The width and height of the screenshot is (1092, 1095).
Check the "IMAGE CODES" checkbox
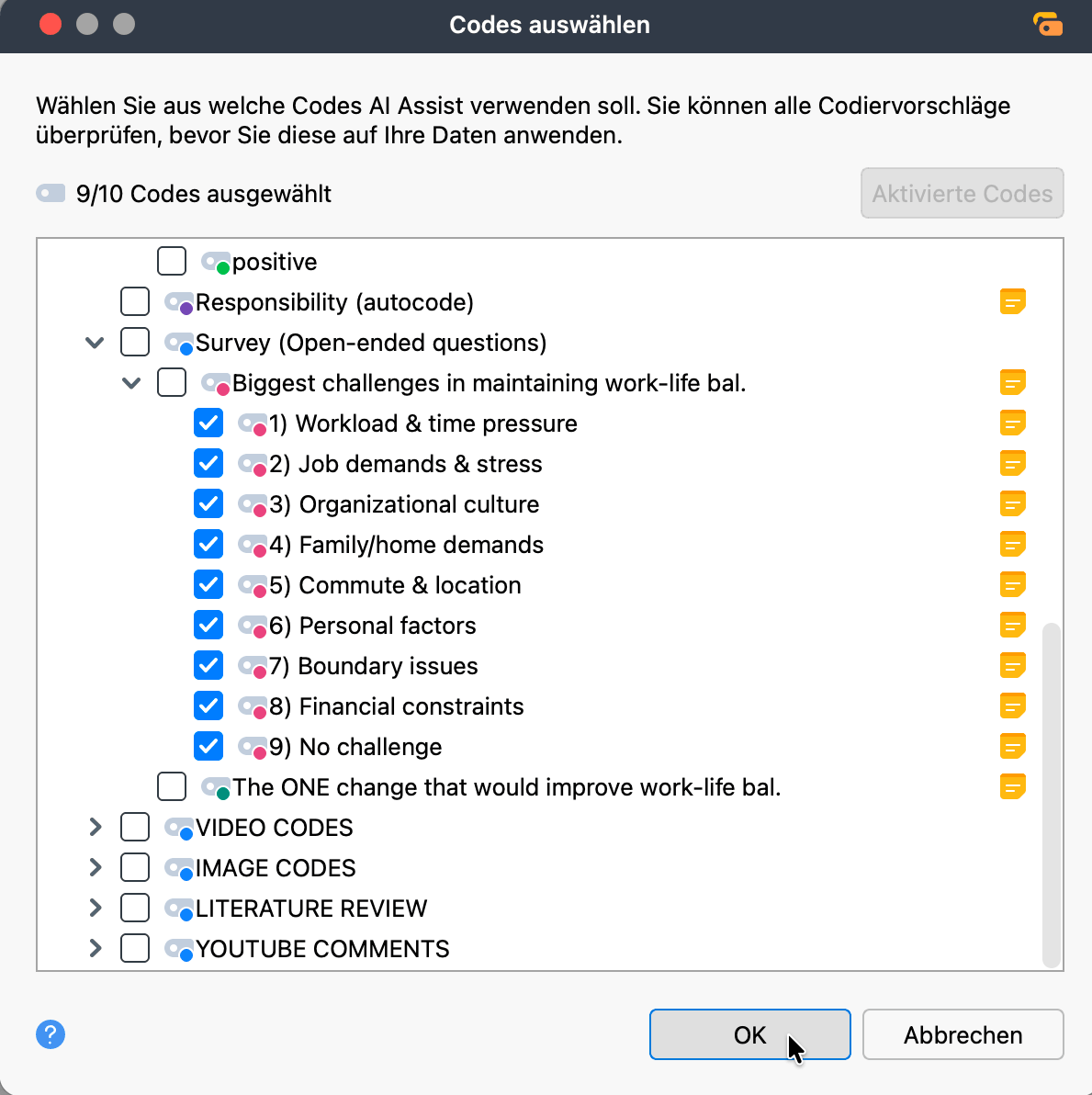(135, 867)
